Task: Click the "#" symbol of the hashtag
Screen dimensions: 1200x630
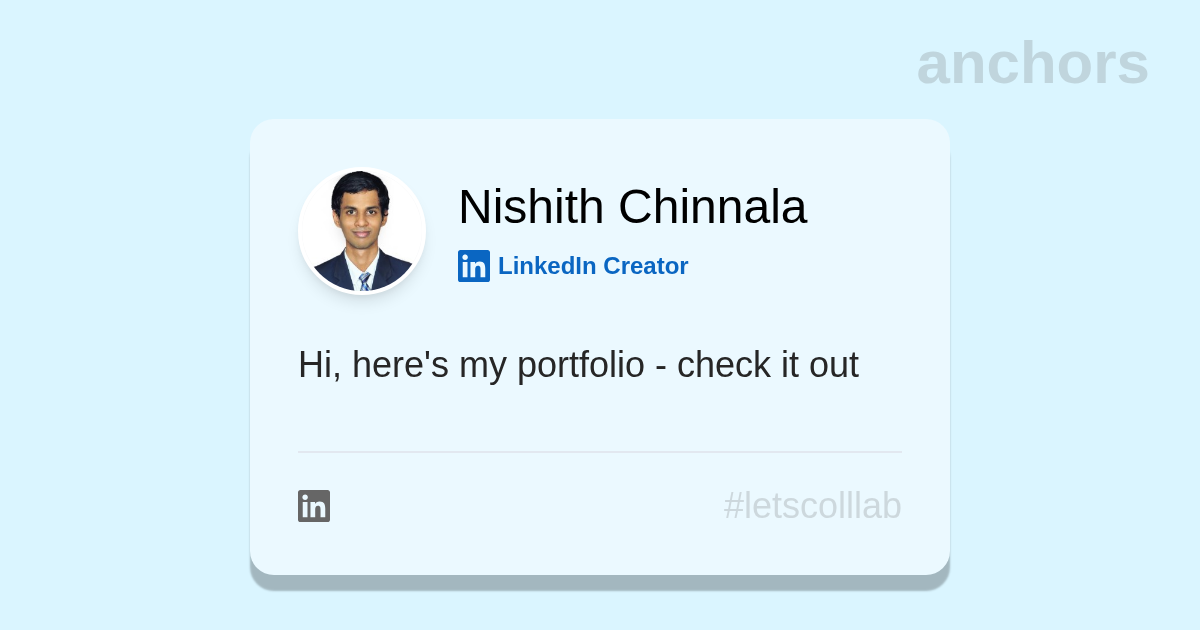Action: pyautogui.click(x=733, y=506)
